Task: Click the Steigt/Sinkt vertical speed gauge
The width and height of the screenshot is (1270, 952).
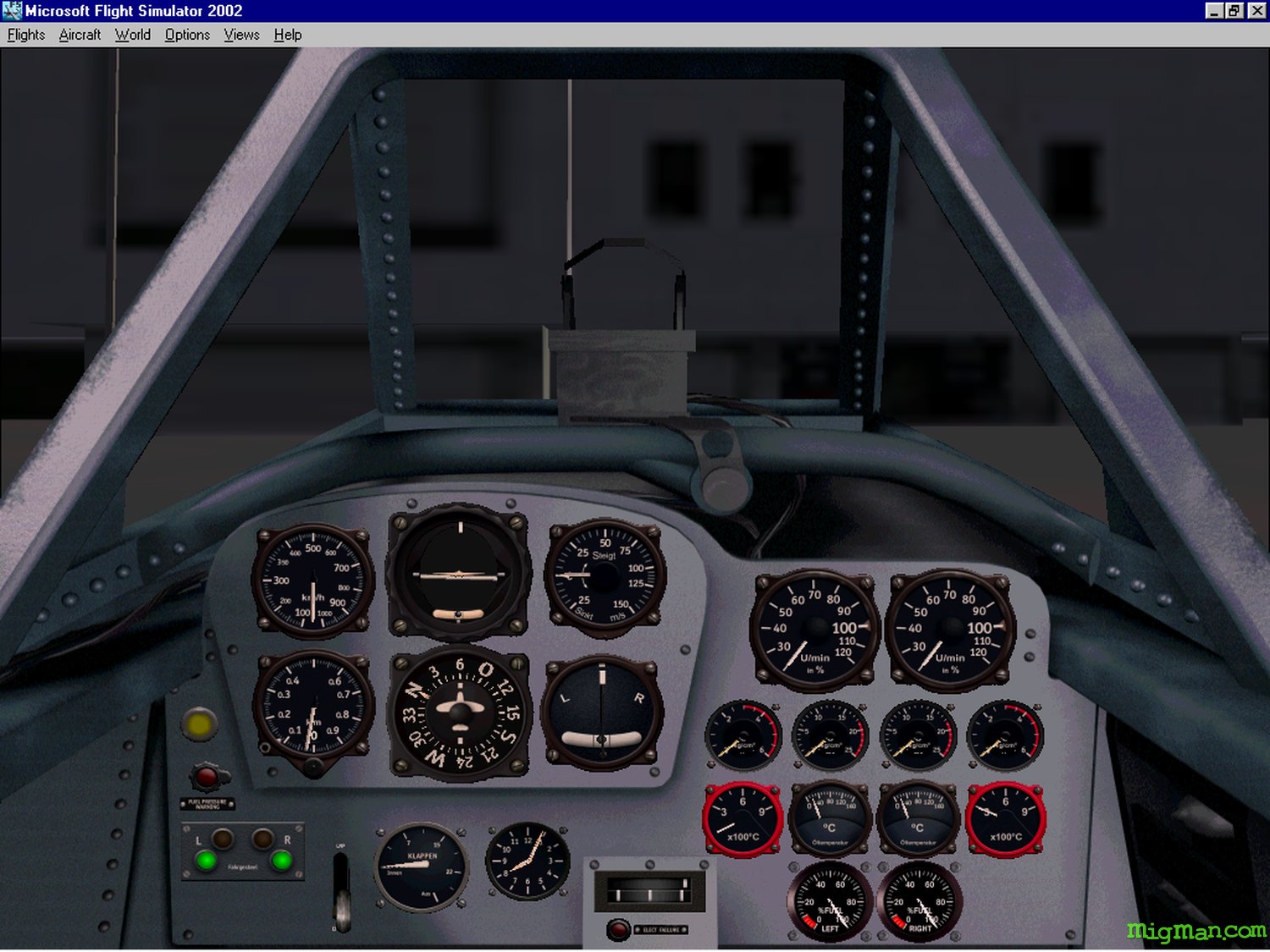Action: pos(605,577)
